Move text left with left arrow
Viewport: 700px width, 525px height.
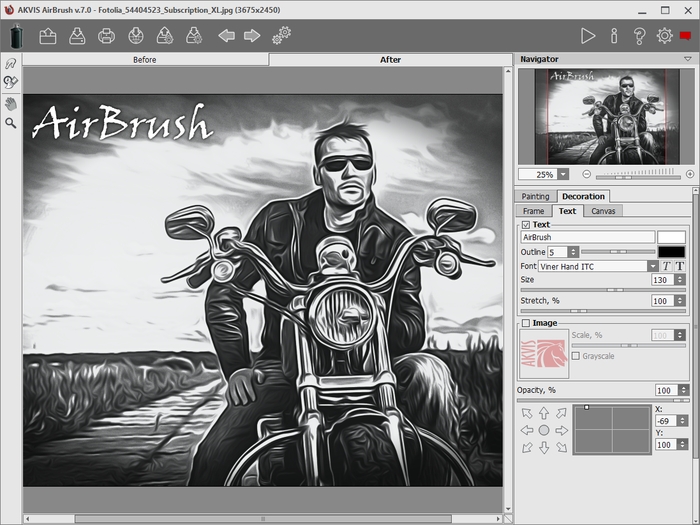527,430
